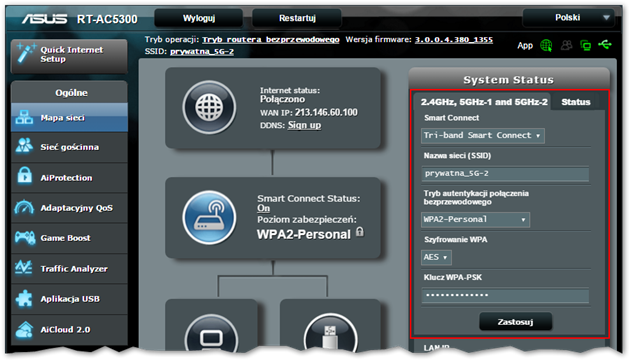Click the Internet globe icon in network map
The height and width of the screenshot is (361, 630).
(209, 107)
